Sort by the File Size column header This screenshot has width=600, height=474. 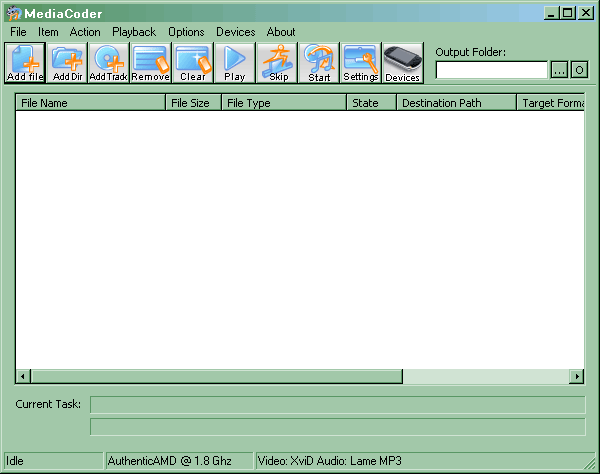[194, 103]
